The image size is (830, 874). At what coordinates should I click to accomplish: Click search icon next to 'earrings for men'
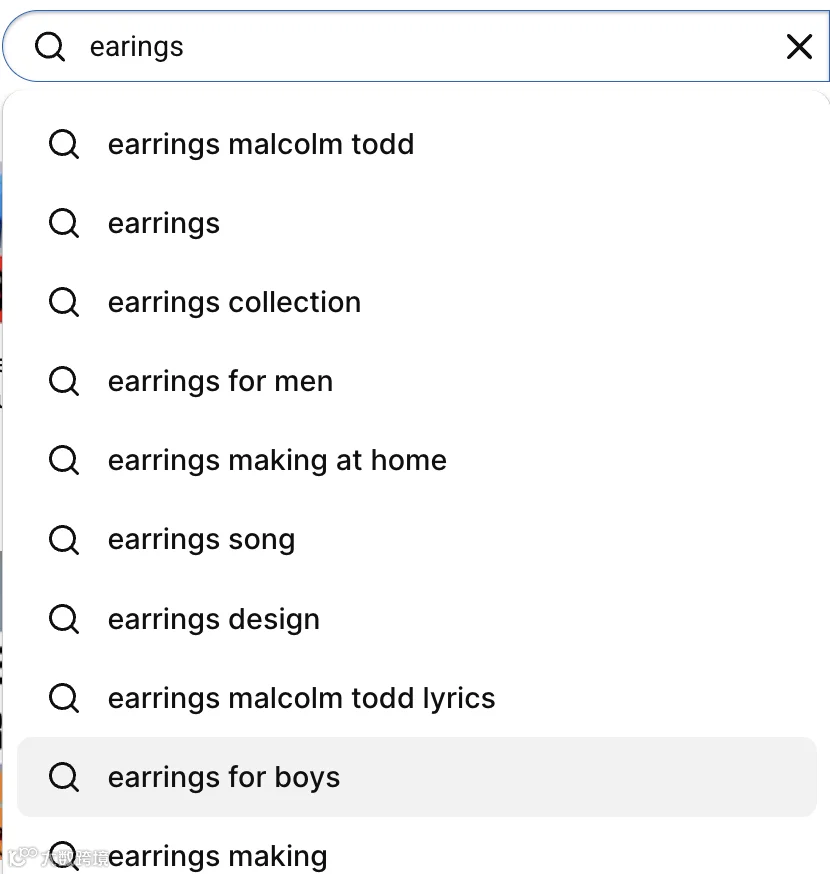pyautogui.click(x=64, y=382)
